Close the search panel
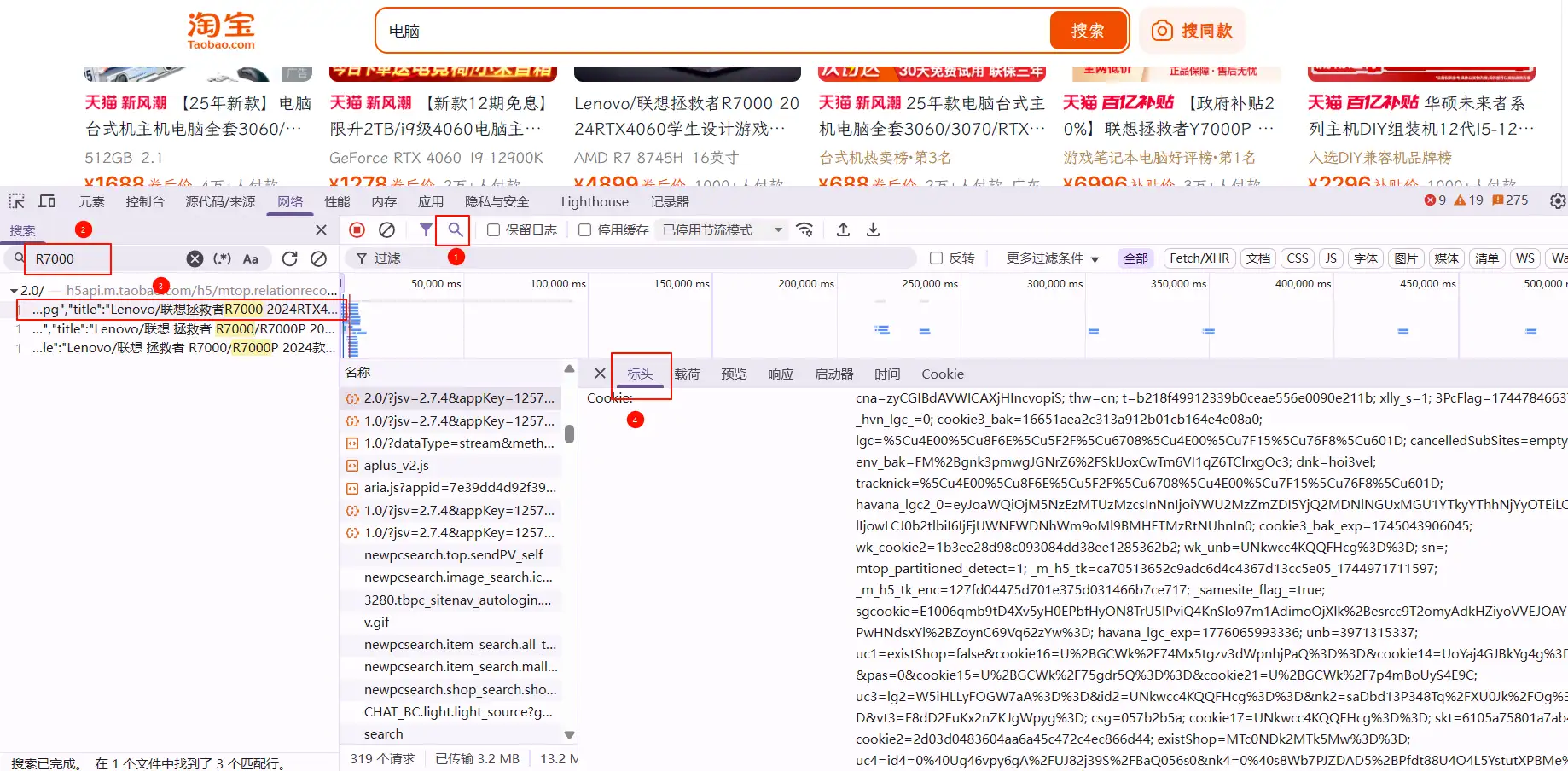 click(x=321, y=230)
